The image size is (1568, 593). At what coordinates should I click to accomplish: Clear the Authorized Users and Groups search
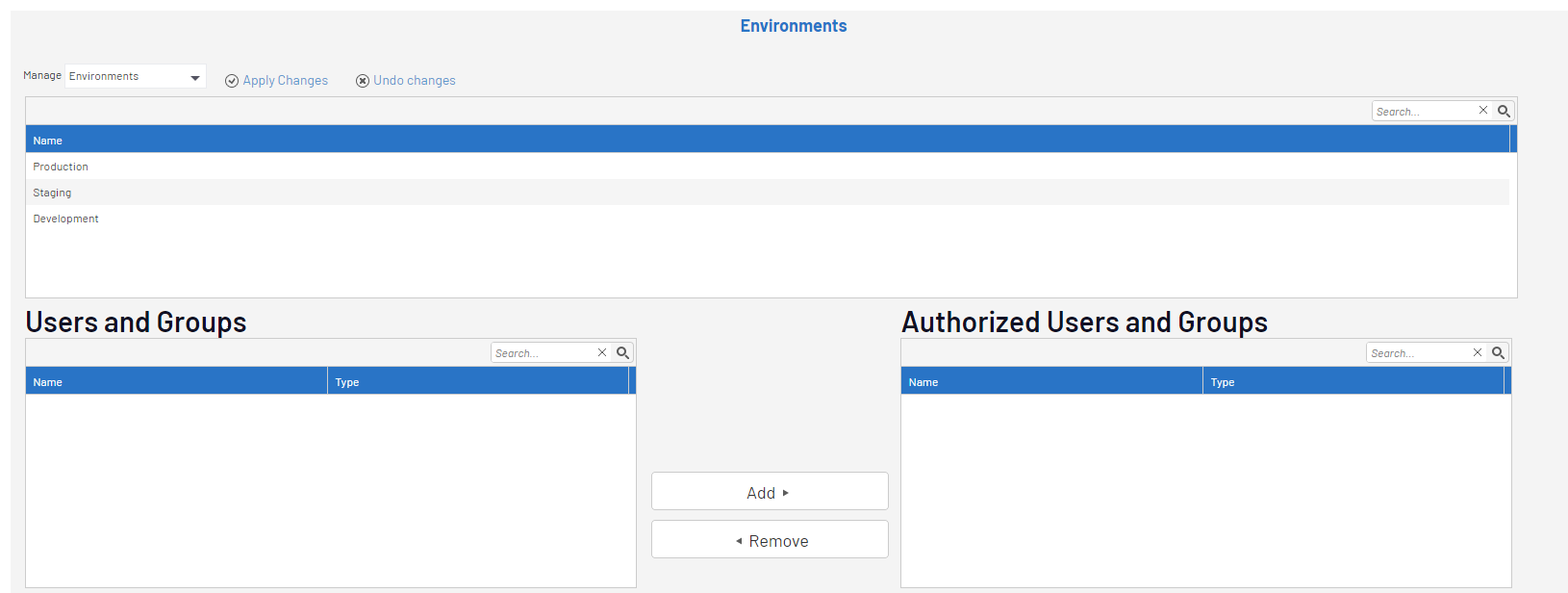pyautogui.click(x=1478, y=352)
